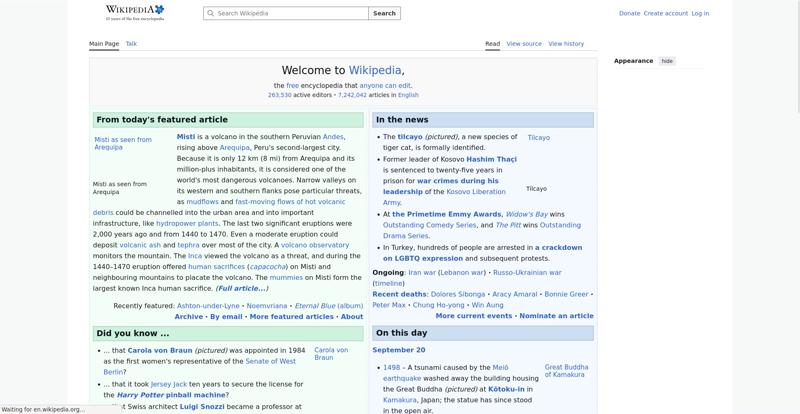Open the featured article Archive link
Image resolution: width=800 pixels, height=414 pixels.
click(x=189, y=316)
